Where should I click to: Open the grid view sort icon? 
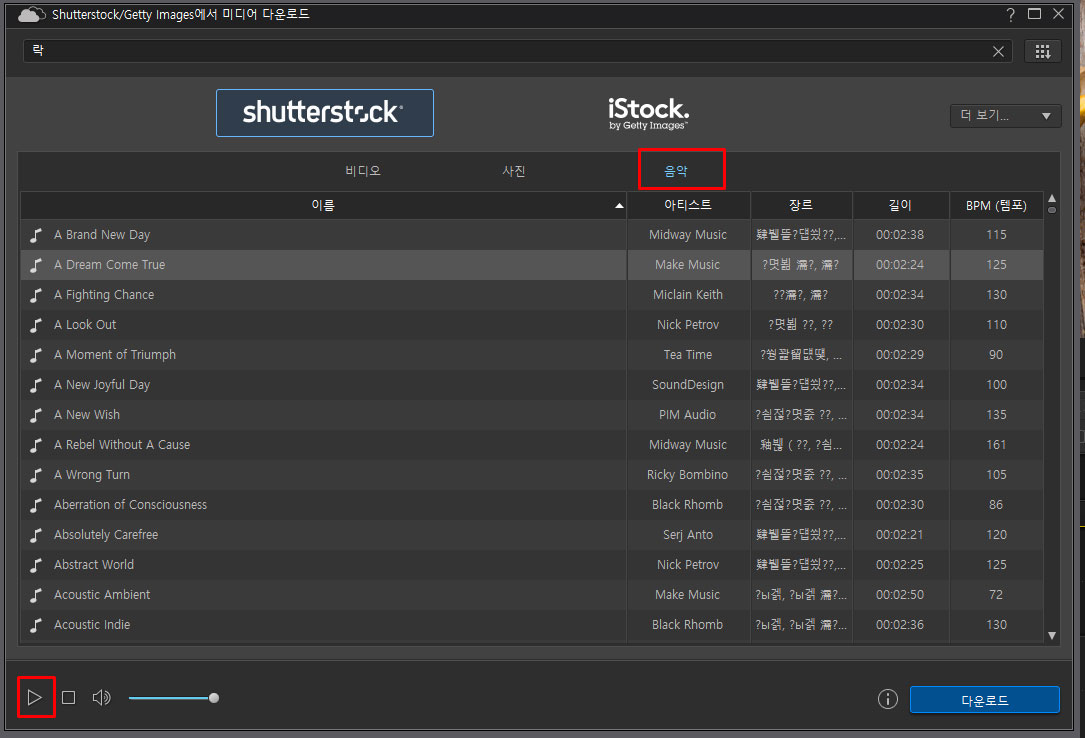[x=1042, y=51]
